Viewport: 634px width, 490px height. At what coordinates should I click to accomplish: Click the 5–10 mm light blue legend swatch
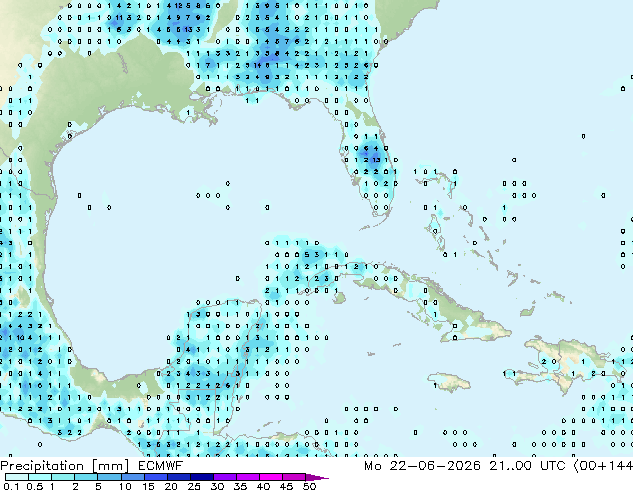point(109,477)
